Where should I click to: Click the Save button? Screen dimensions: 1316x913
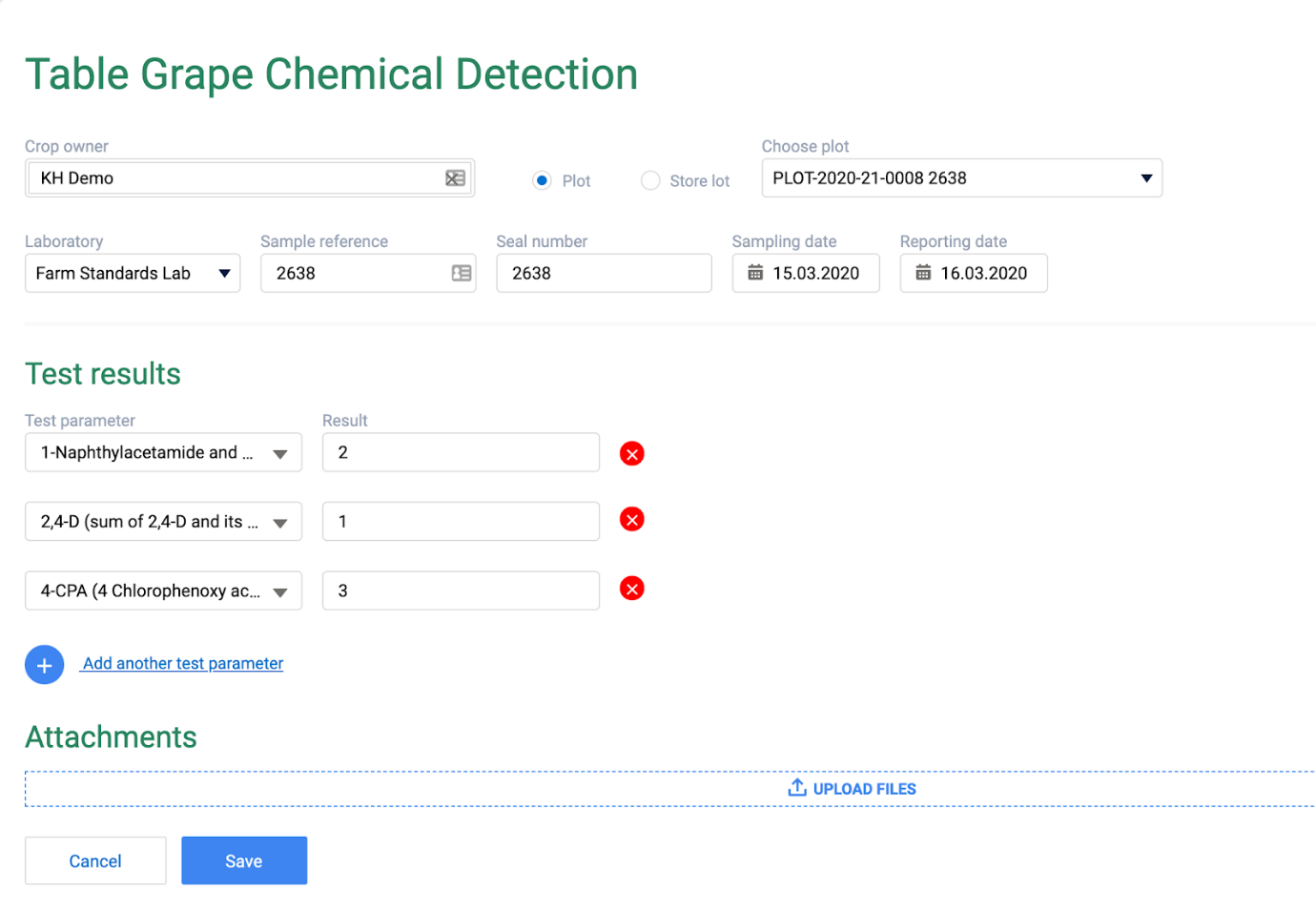tap(244, 861)
